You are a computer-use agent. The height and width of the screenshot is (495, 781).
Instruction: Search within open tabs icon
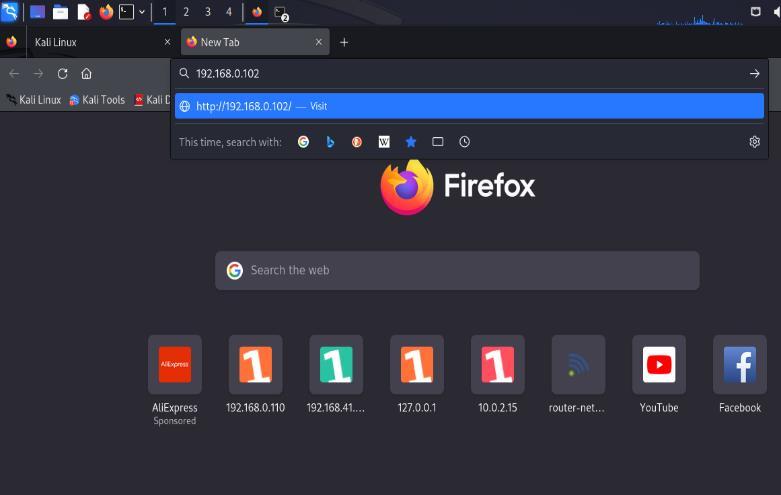[438, 142]
